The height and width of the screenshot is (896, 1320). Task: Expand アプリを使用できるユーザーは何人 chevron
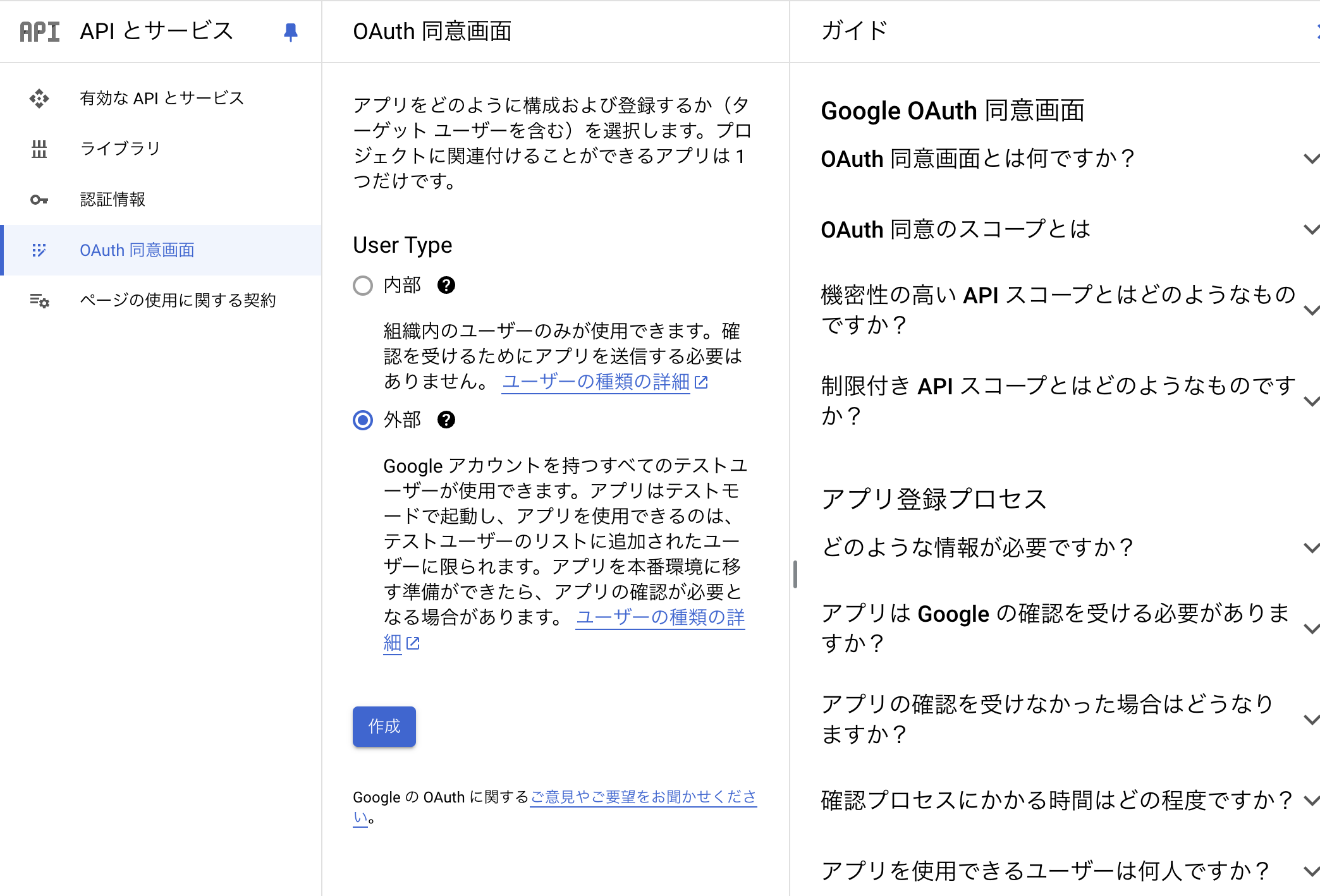pos(1311,871)
